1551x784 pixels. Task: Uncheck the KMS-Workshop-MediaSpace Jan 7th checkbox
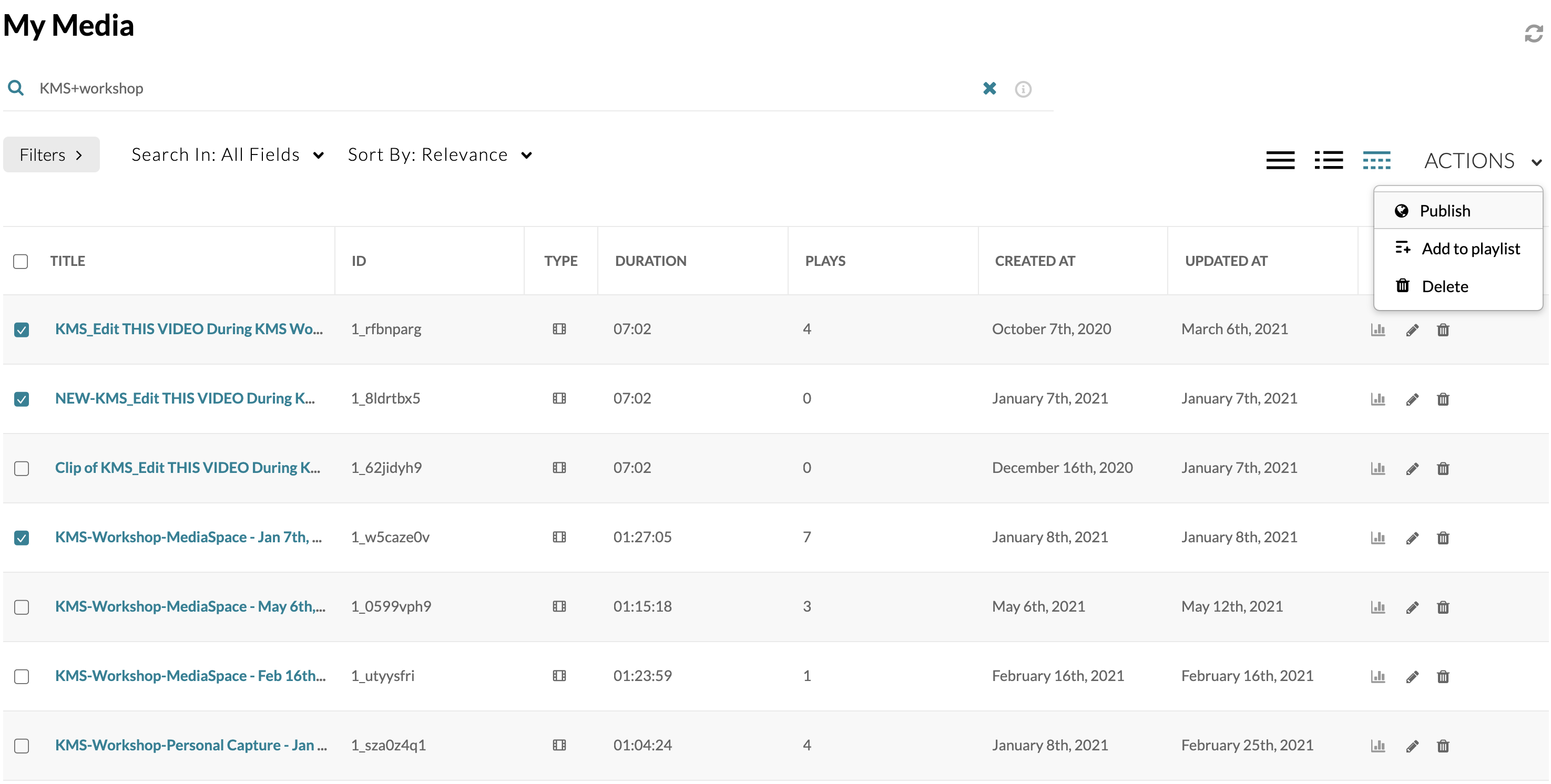click(22, 538)
